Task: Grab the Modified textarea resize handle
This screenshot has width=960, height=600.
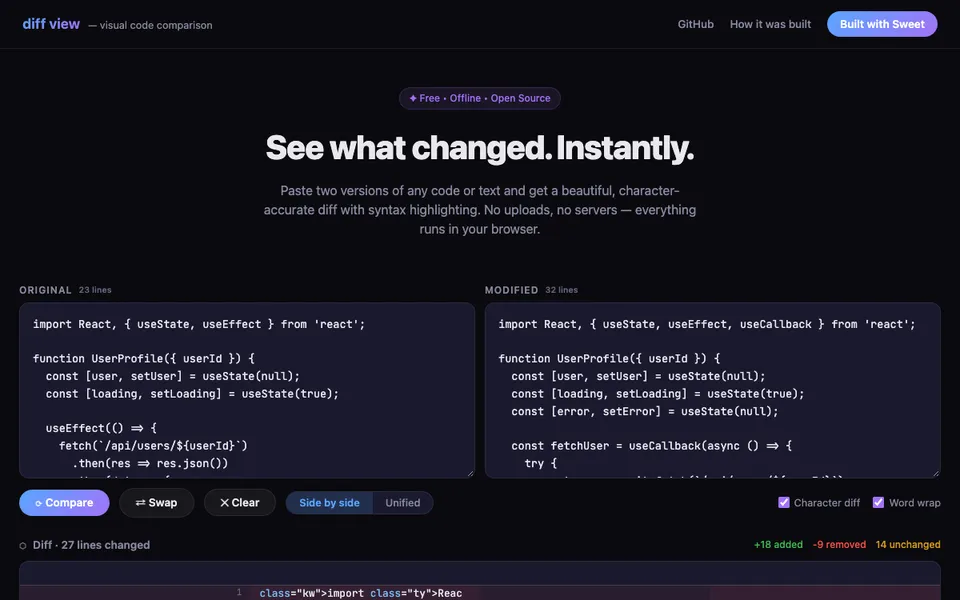Action: (x=936, y=474)
